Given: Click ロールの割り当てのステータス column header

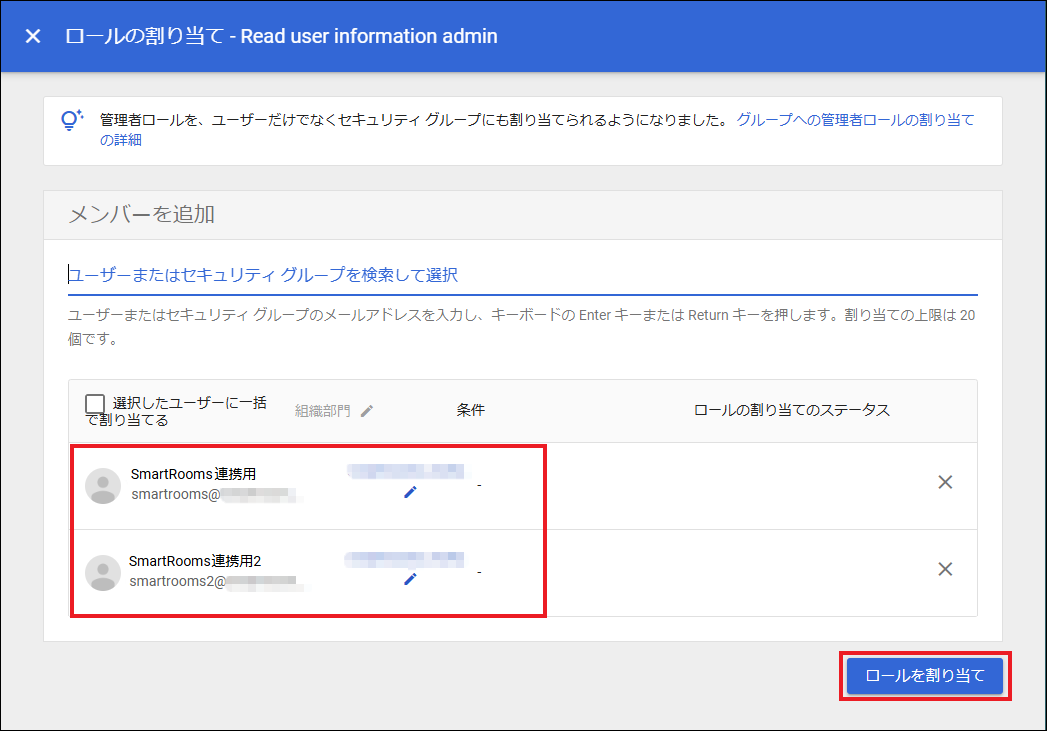Looking at the screenshot, I should (x=791, y=411).
